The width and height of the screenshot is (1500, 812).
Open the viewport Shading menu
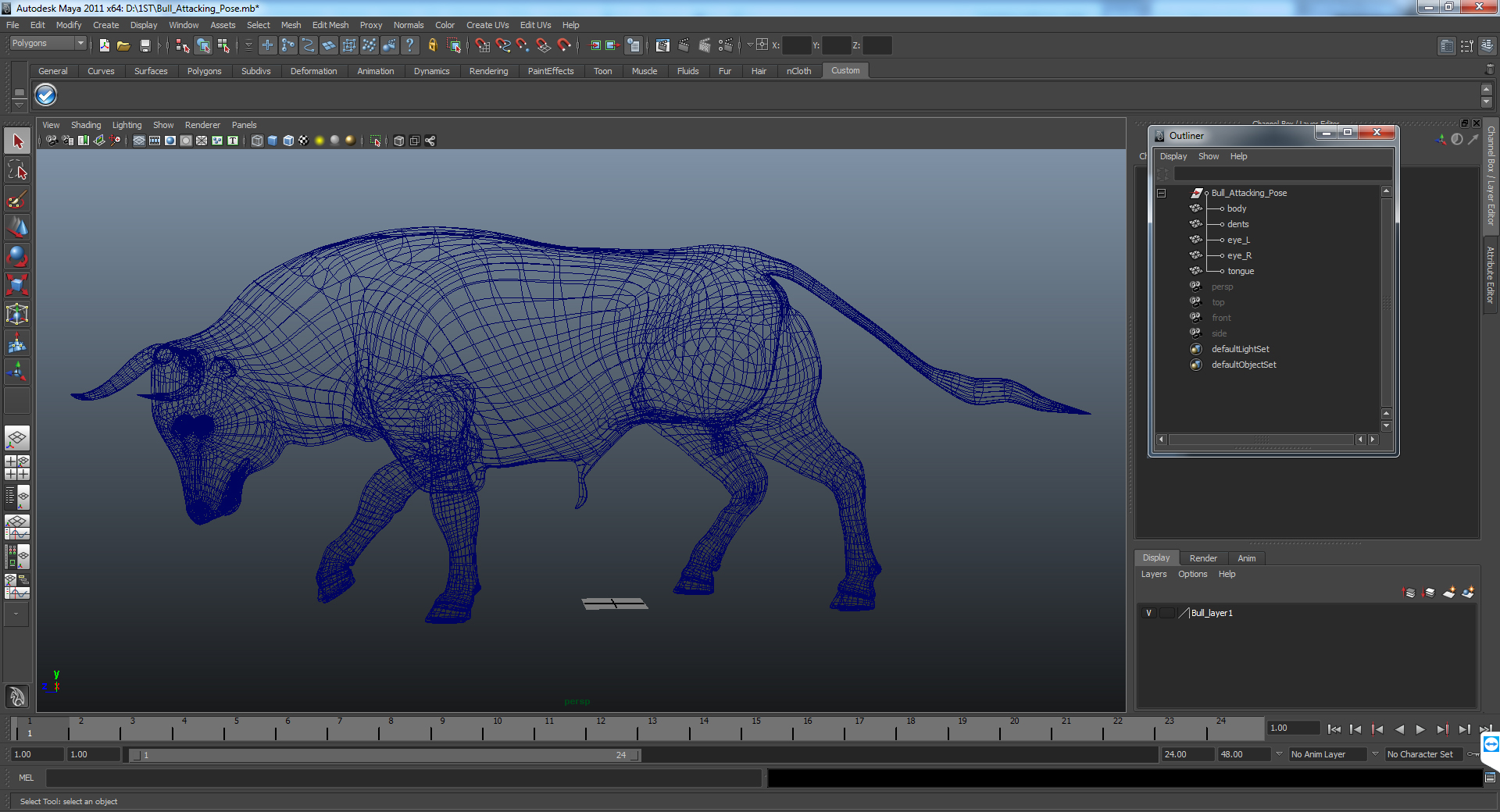click(x=86, y=125)
